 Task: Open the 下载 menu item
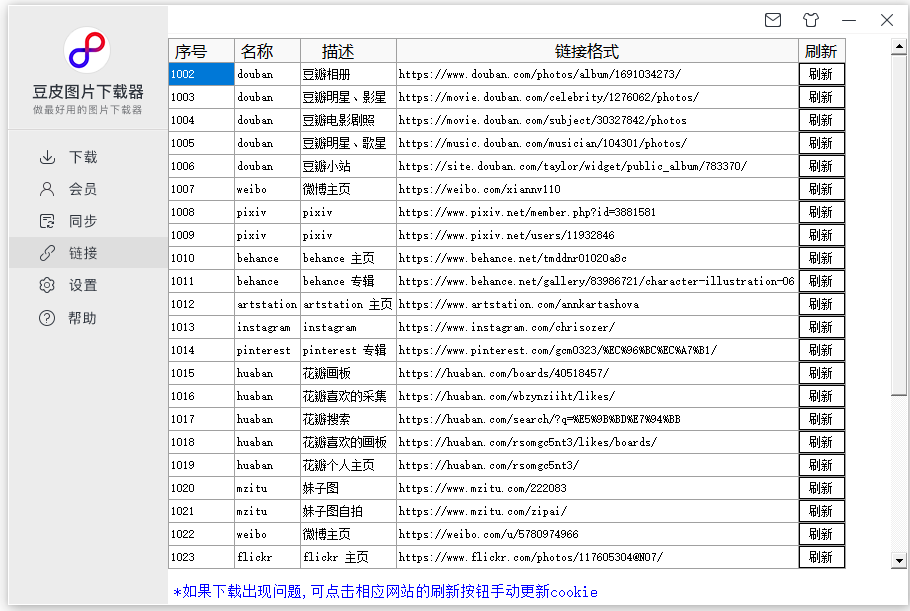coord(88,157)
